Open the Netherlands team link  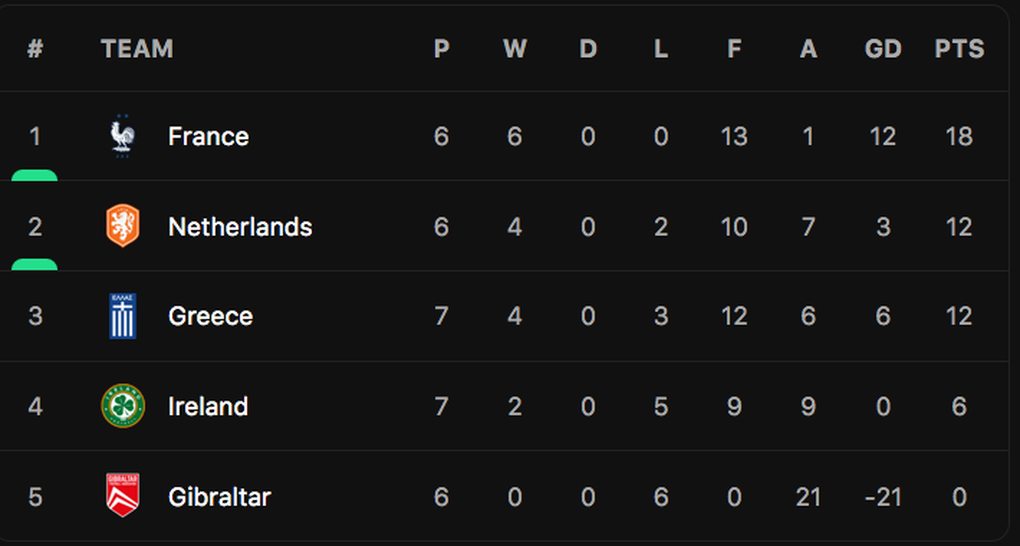coord(240,227)
